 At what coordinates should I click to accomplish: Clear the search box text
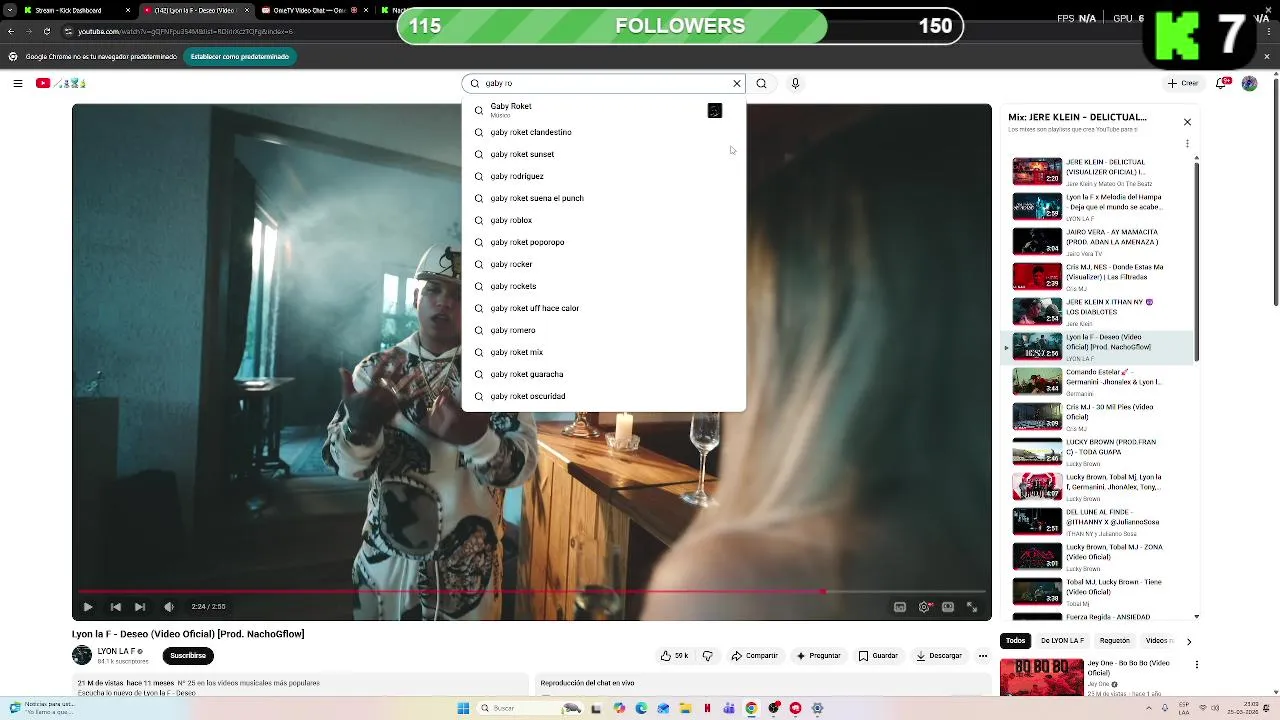737,84
